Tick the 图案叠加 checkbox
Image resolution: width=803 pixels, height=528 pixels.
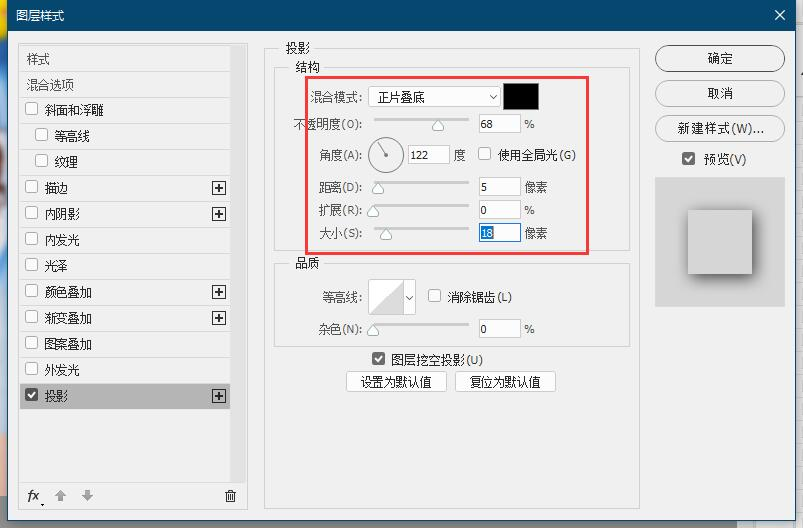pyautogui.click(x=32, y=343)
